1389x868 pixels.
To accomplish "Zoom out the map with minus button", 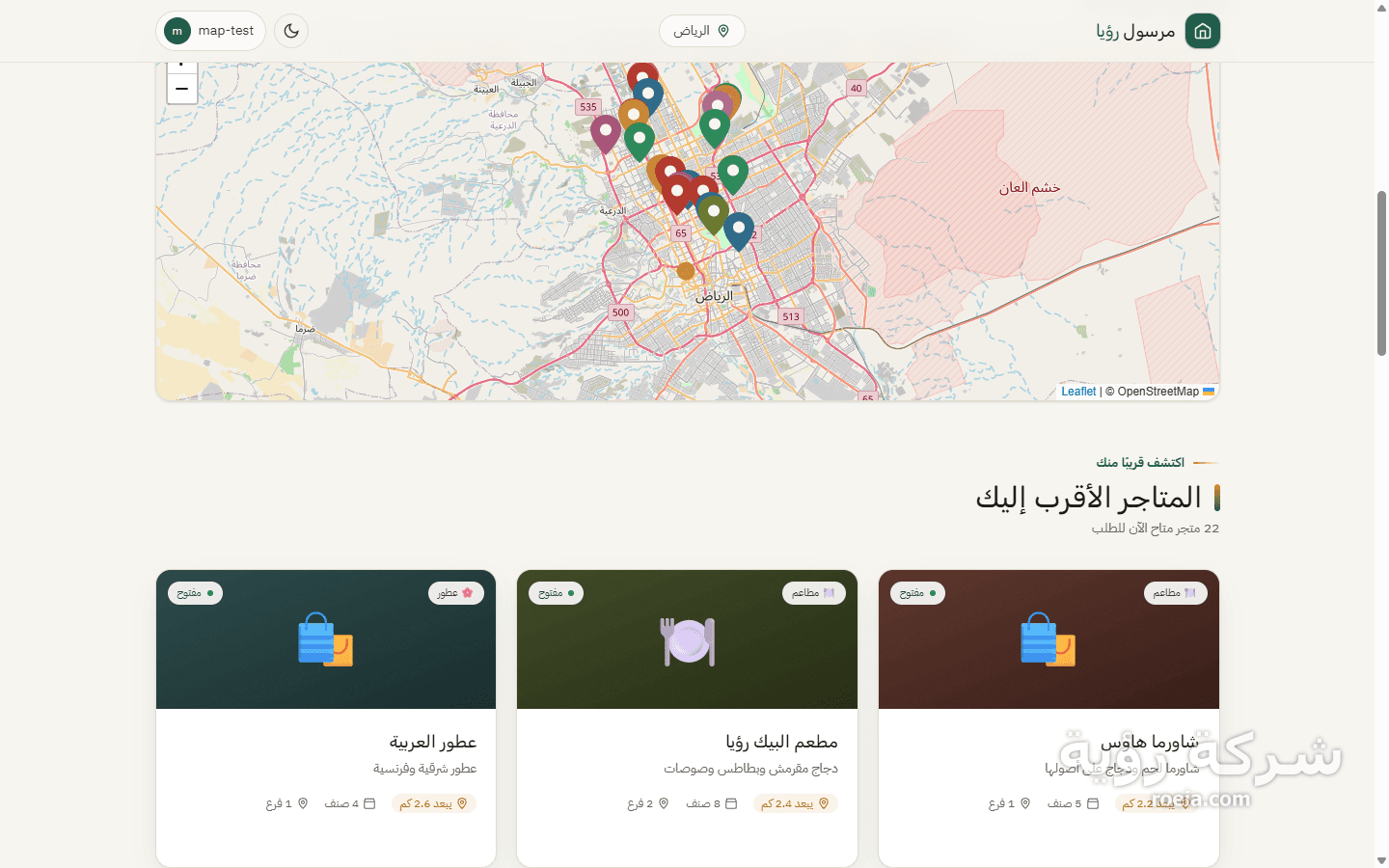I will click(x=181, y=89).
